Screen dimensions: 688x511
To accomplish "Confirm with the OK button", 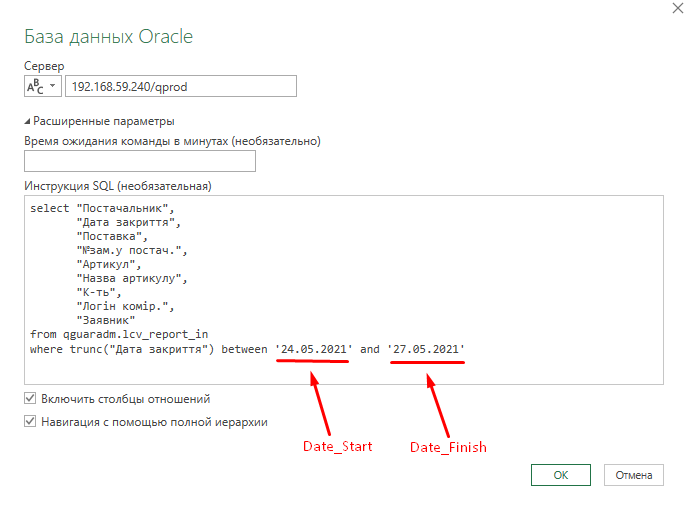I will pyautogui.click(x=561, y=475).
